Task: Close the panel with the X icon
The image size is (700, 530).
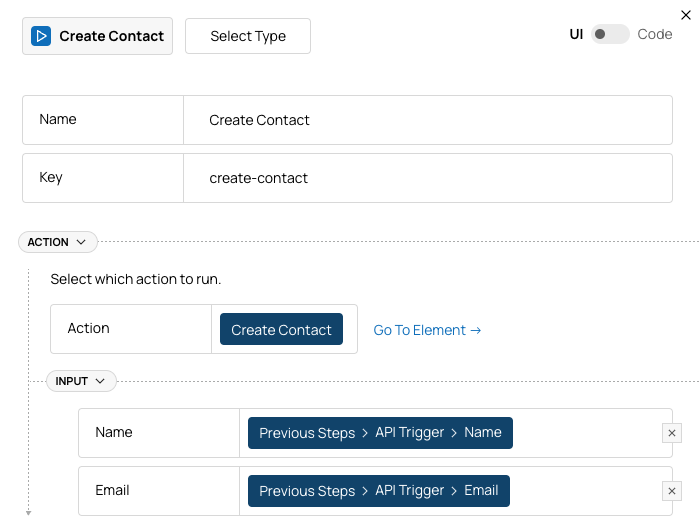Action: click(686, 14)
